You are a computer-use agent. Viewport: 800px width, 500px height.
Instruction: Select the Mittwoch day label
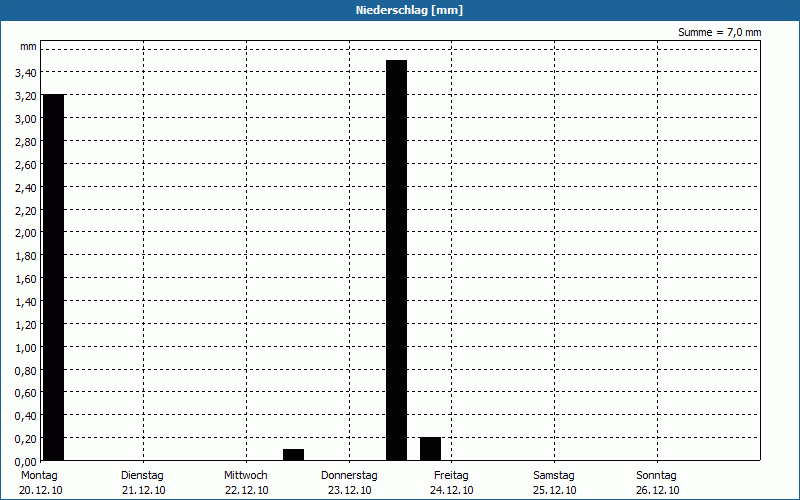coord(245,476)
